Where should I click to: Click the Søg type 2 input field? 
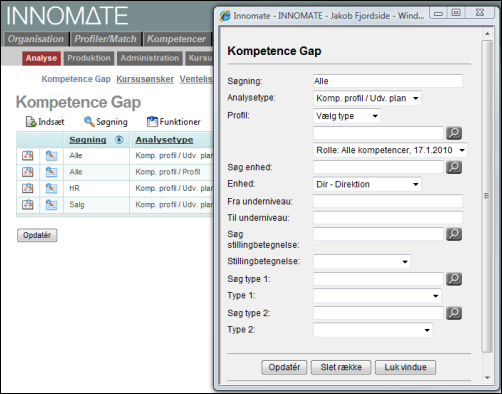click(378, 313)
